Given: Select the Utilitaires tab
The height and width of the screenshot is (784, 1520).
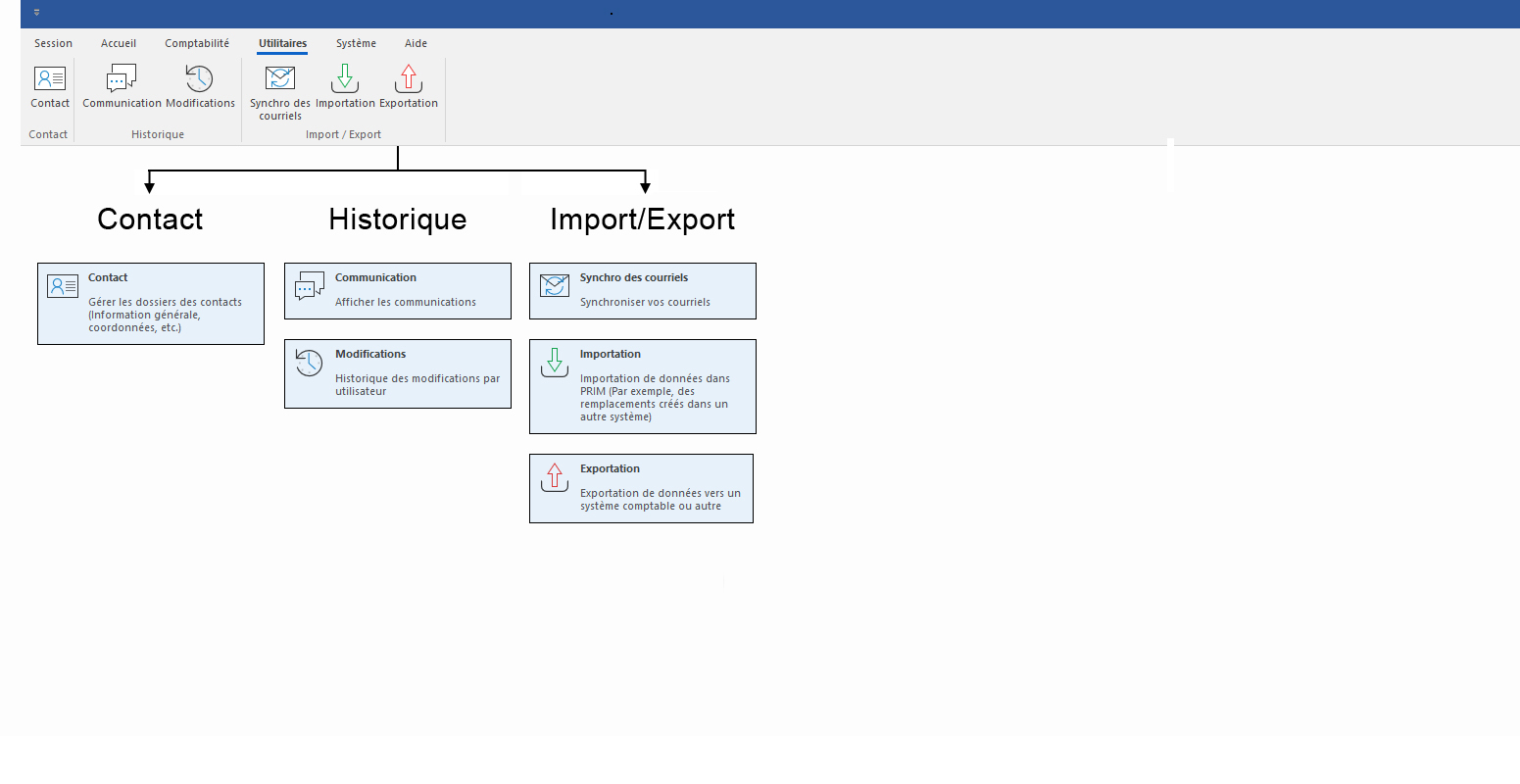Looking at the screenshot, I should pyautogui.click(x=282, y=43).
